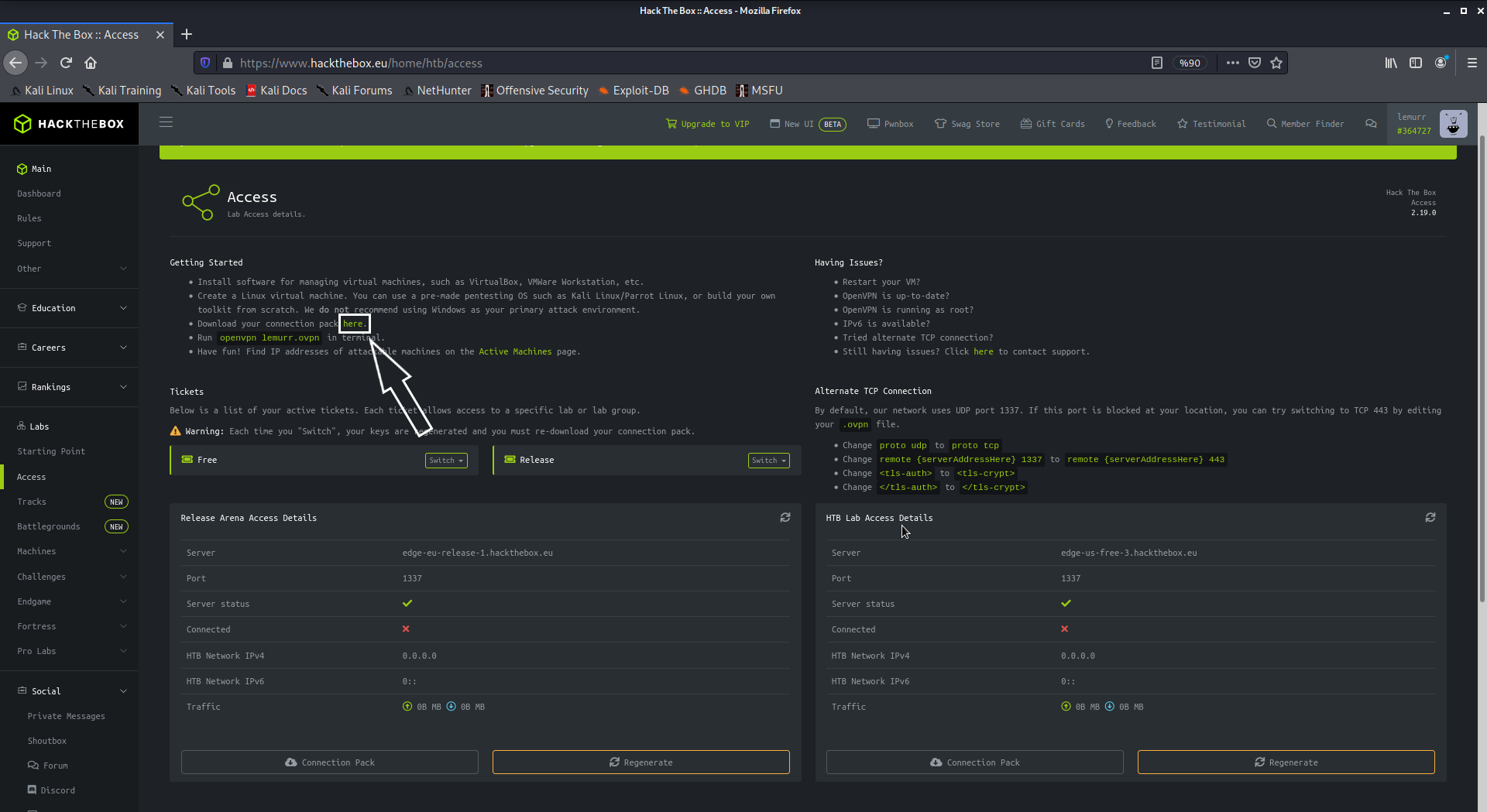Screen dimensions: 1487x812
Task: Toggle the HTB sidebar hamburger icon
Action: coord(166,122)
